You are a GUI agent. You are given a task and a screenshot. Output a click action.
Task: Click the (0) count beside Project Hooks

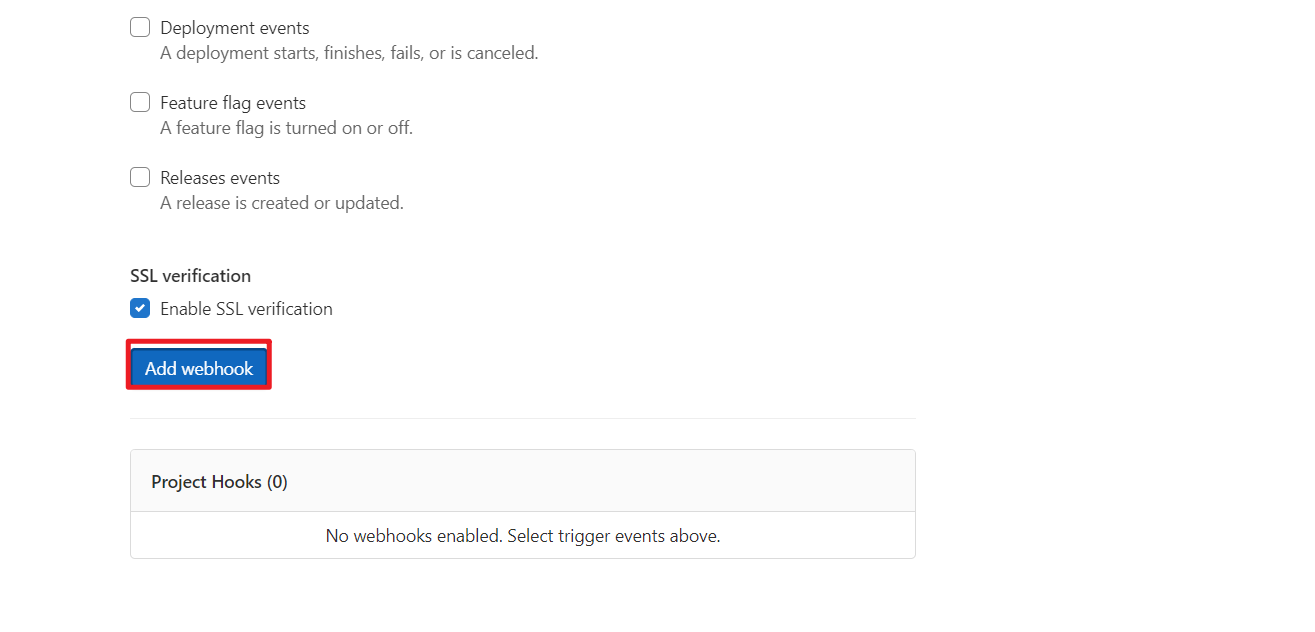277,482
